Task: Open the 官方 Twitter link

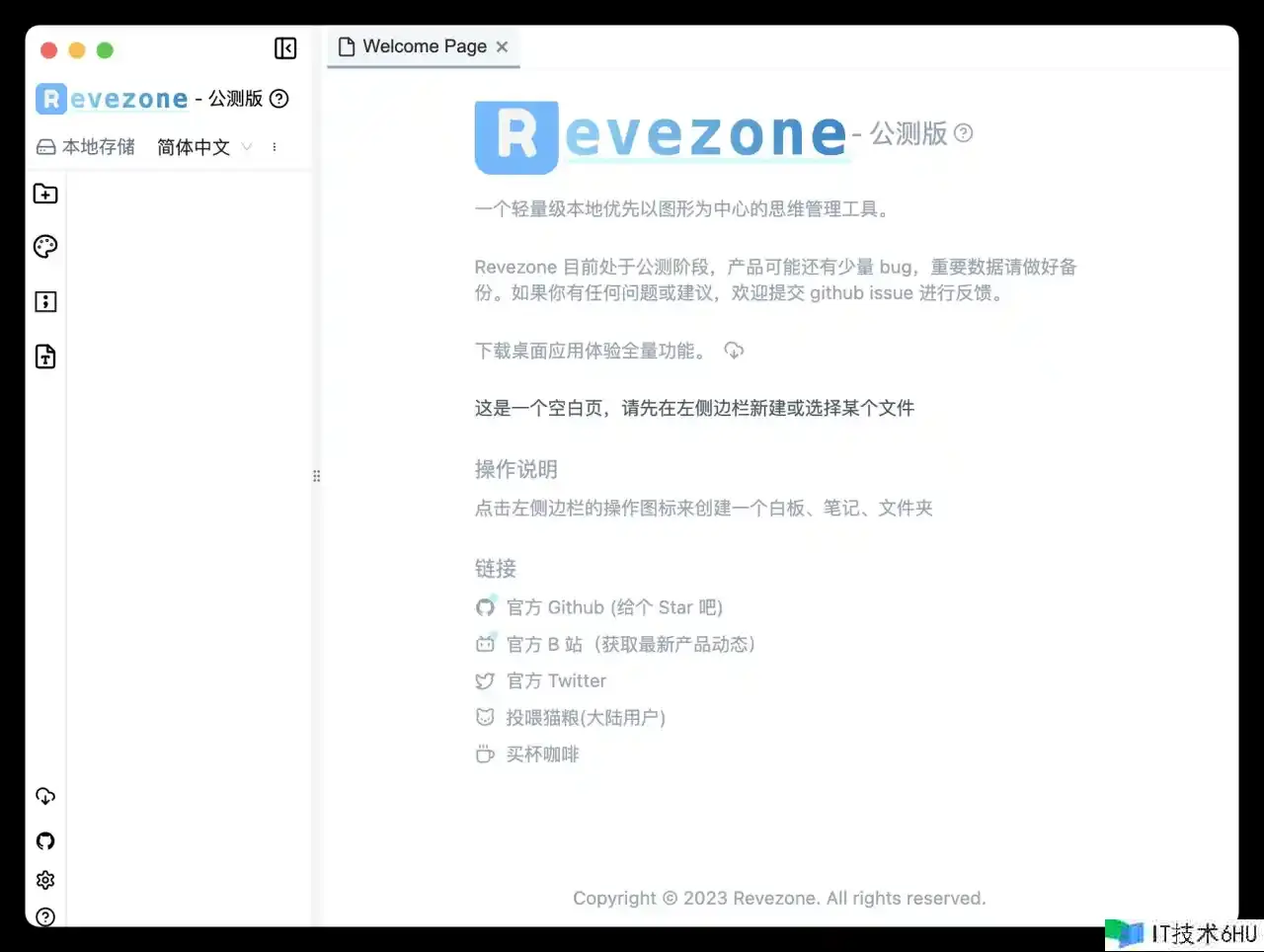Action: click(556, 680)
